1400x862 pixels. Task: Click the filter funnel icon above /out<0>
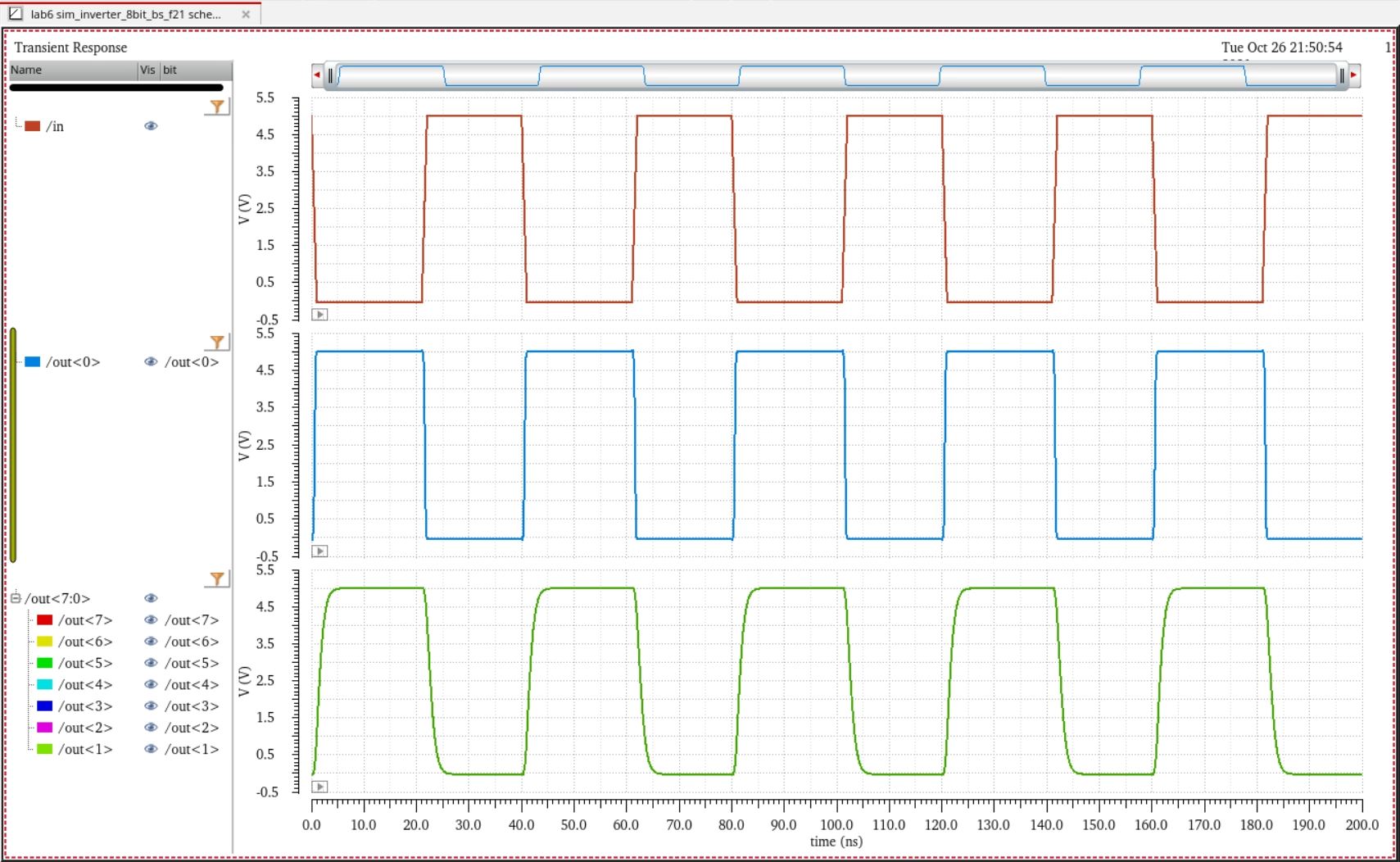217,342
